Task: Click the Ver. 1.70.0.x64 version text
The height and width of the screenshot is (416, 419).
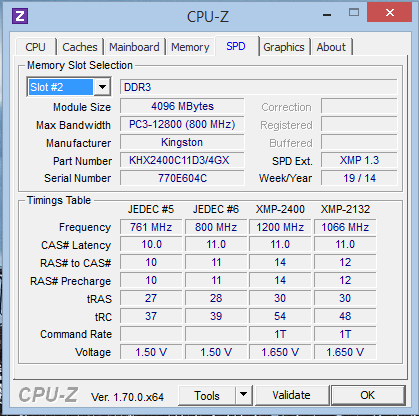Action: pyautogui.click(x=127, y=397)
